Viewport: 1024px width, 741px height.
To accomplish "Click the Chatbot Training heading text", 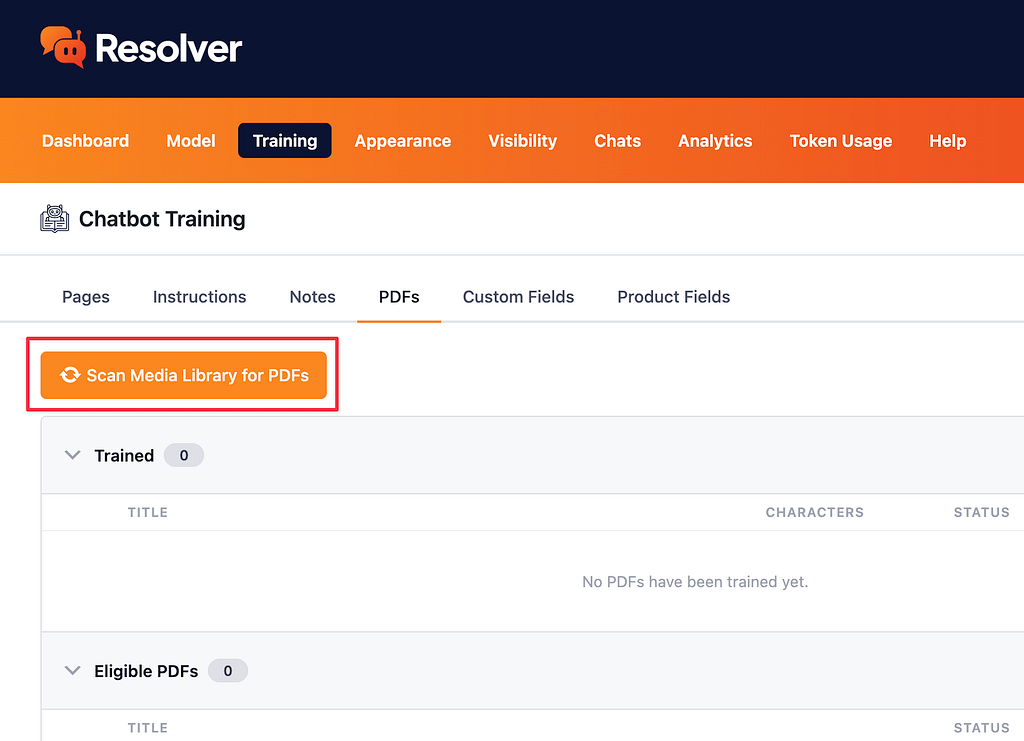I will point(162,219).
